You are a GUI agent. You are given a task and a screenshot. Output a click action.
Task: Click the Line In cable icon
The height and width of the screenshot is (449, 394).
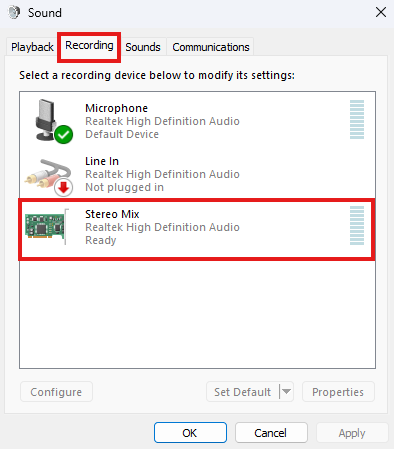pyautogui.click(x=48, y=176)
